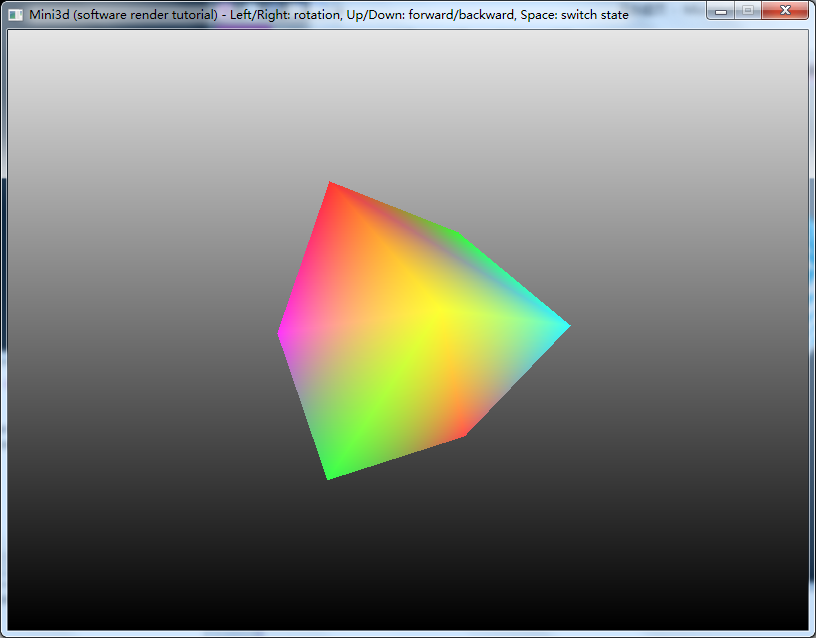Close the Mini3d window

coord(785,10)
